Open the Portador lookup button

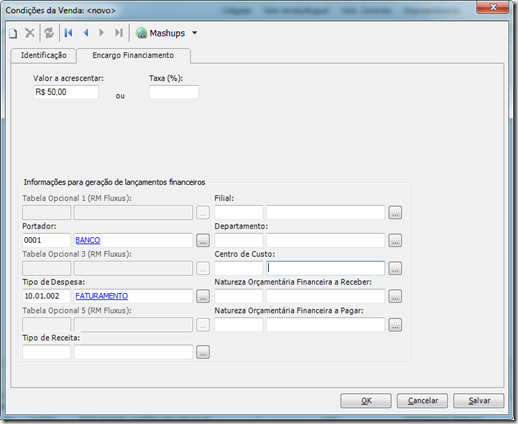(203, 240)
